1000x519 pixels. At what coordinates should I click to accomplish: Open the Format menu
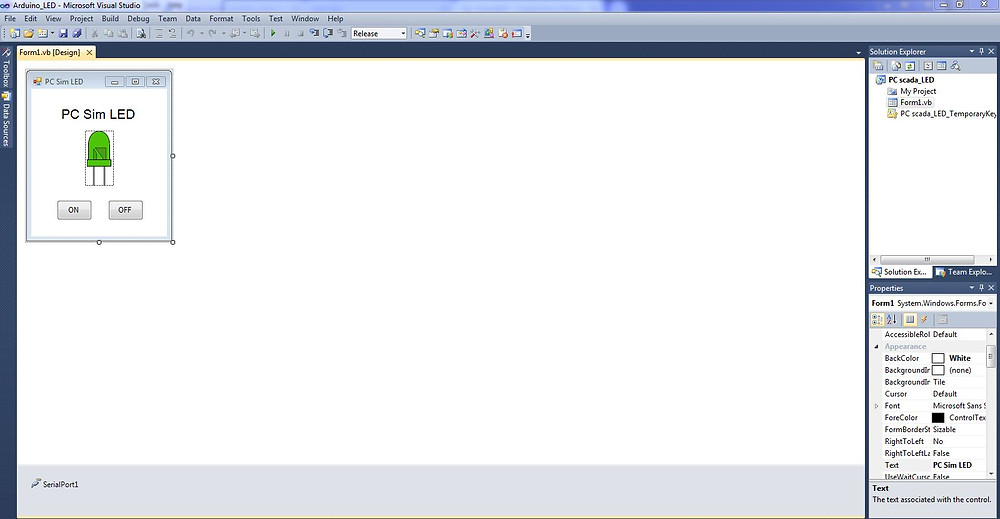pos(221,18)
